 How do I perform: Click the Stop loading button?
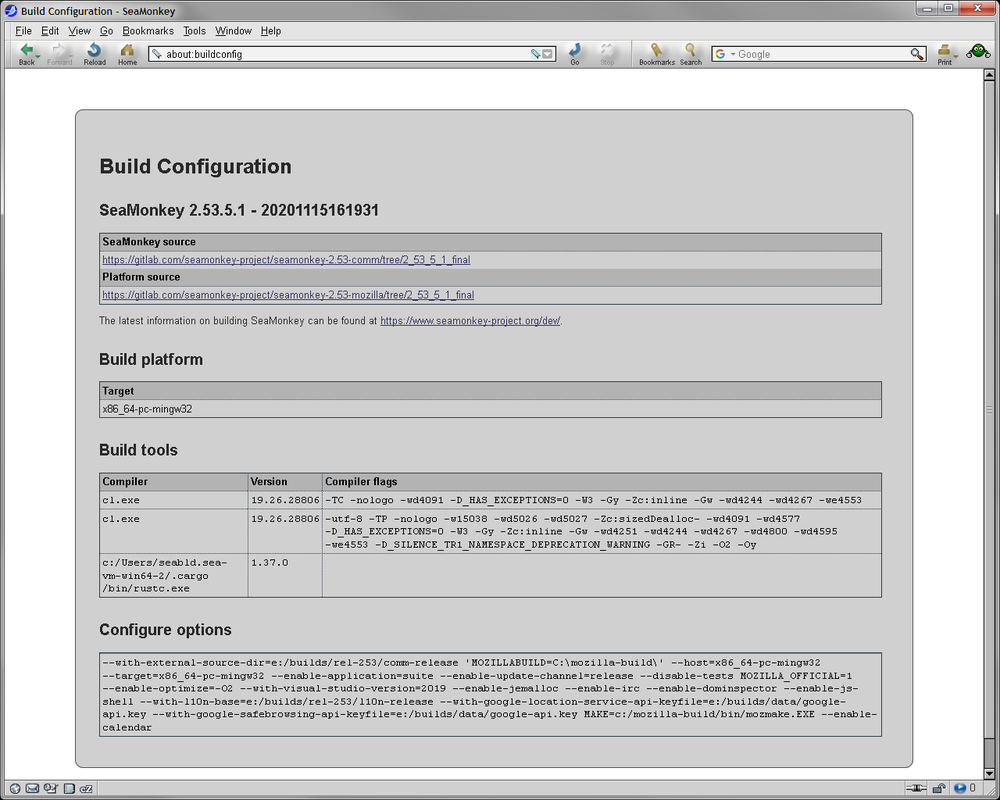click(x=607, y=54)
